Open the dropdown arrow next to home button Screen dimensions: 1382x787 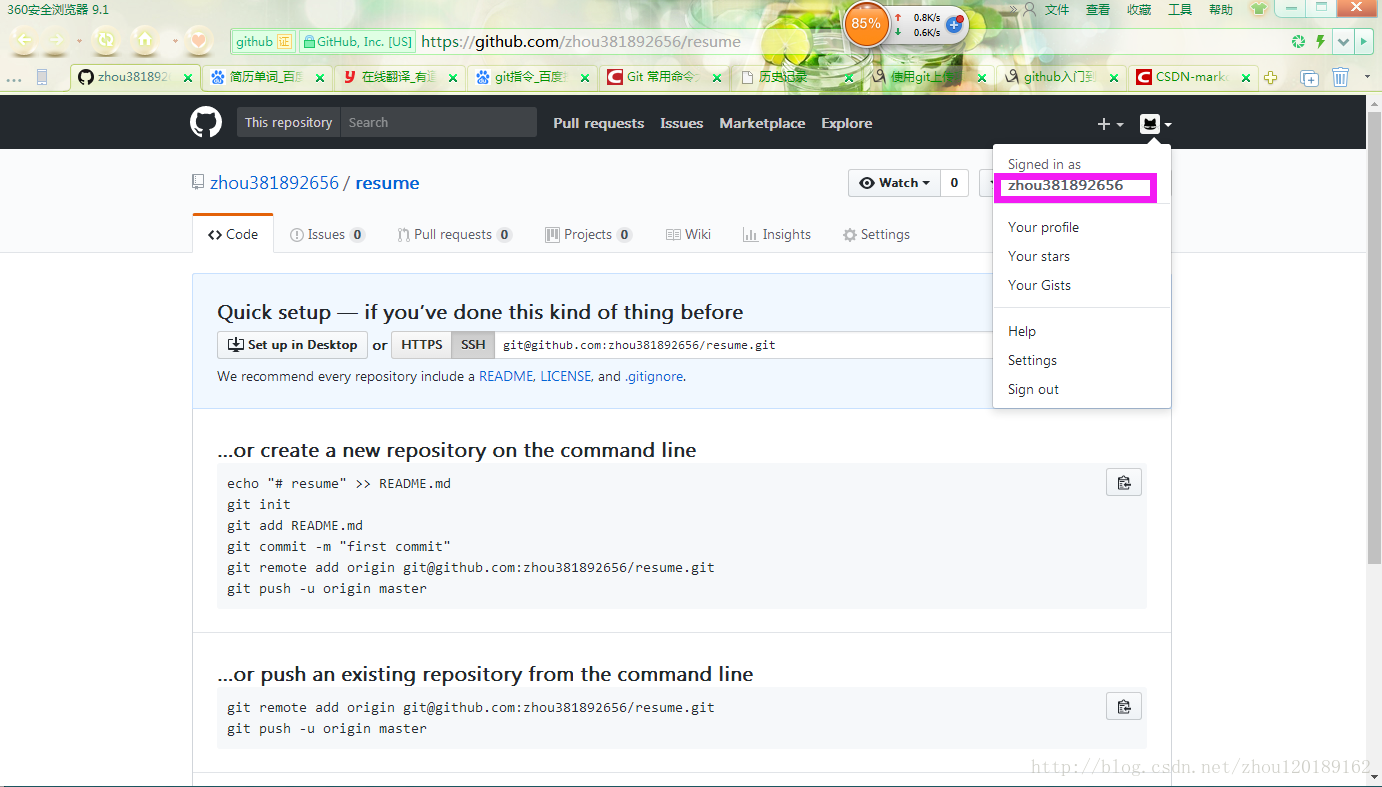(x=174, y=42)
